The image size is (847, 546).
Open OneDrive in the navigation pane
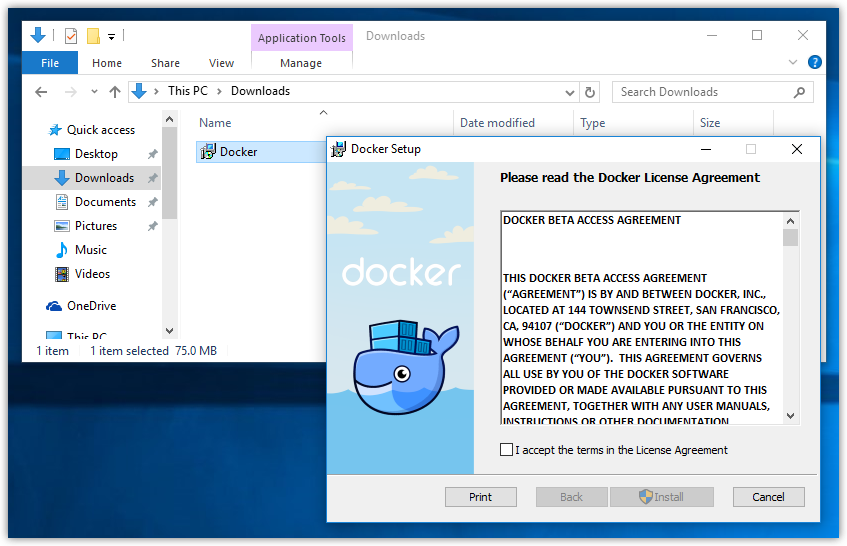(91, 306)
